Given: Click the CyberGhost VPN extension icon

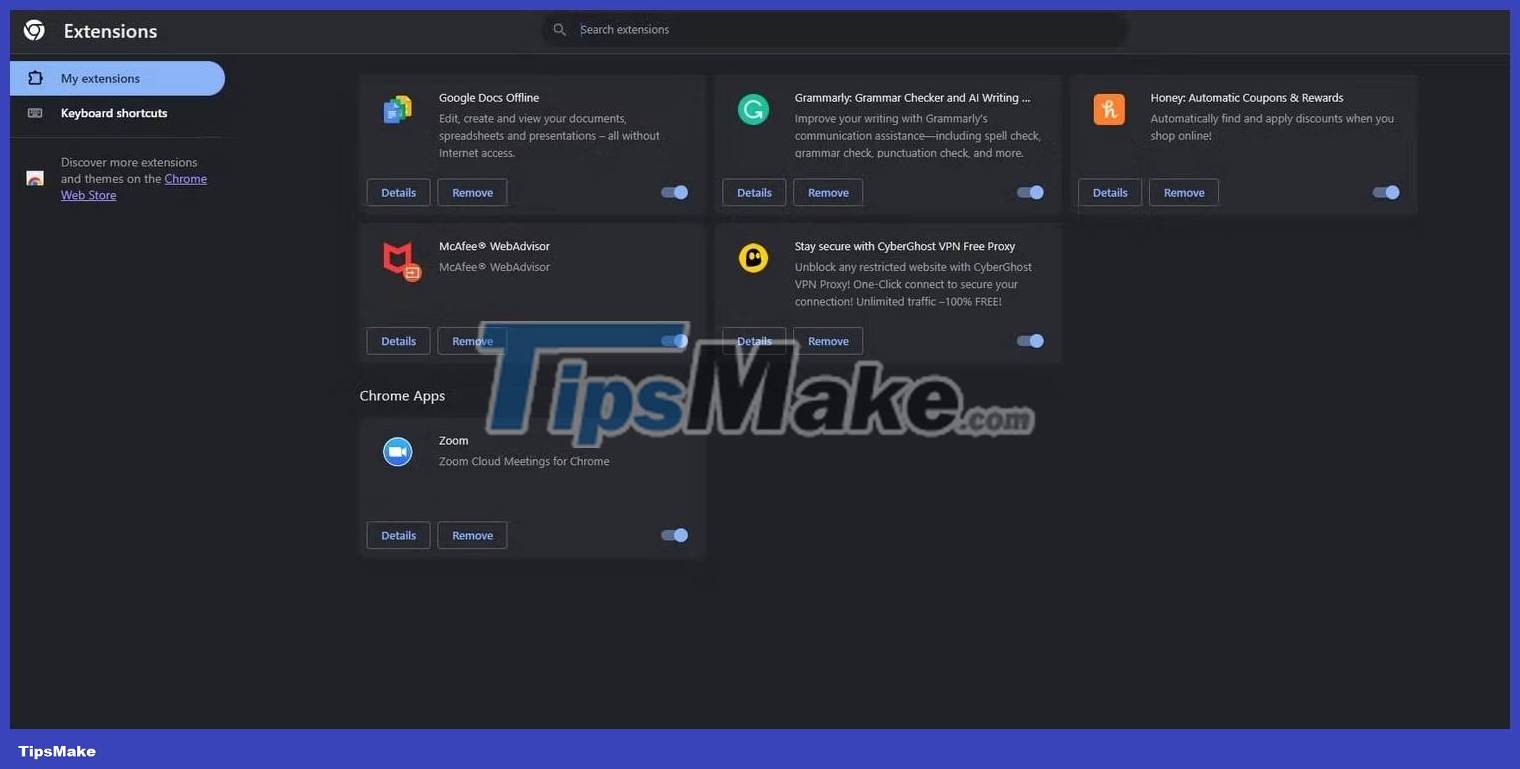Looking at the screenshot, I should click(x=753, y=257).
